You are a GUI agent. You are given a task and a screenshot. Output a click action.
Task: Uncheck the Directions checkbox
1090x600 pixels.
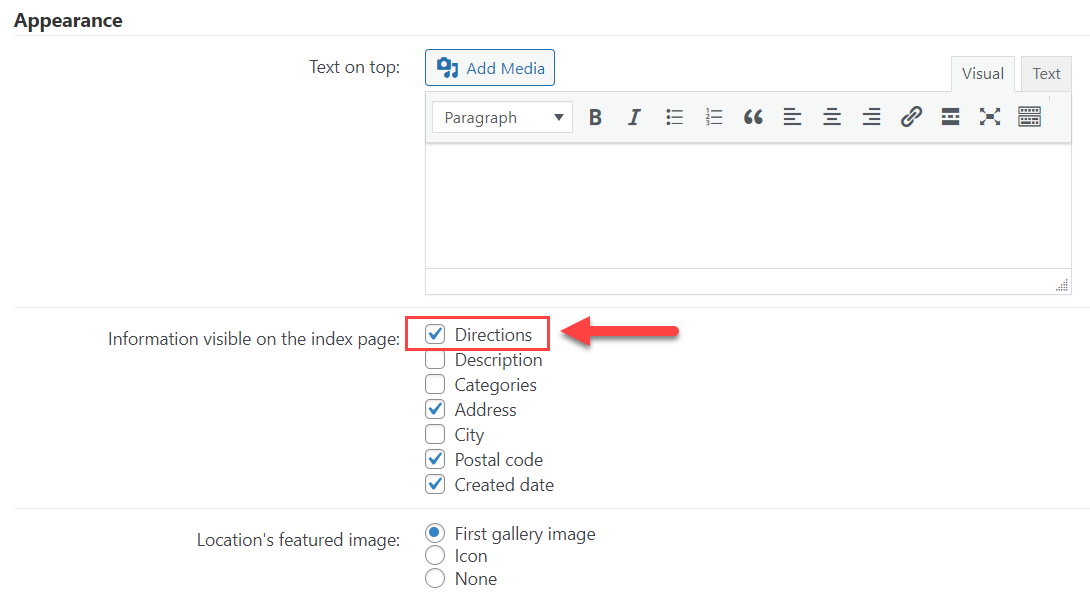(x=435, y=334)
